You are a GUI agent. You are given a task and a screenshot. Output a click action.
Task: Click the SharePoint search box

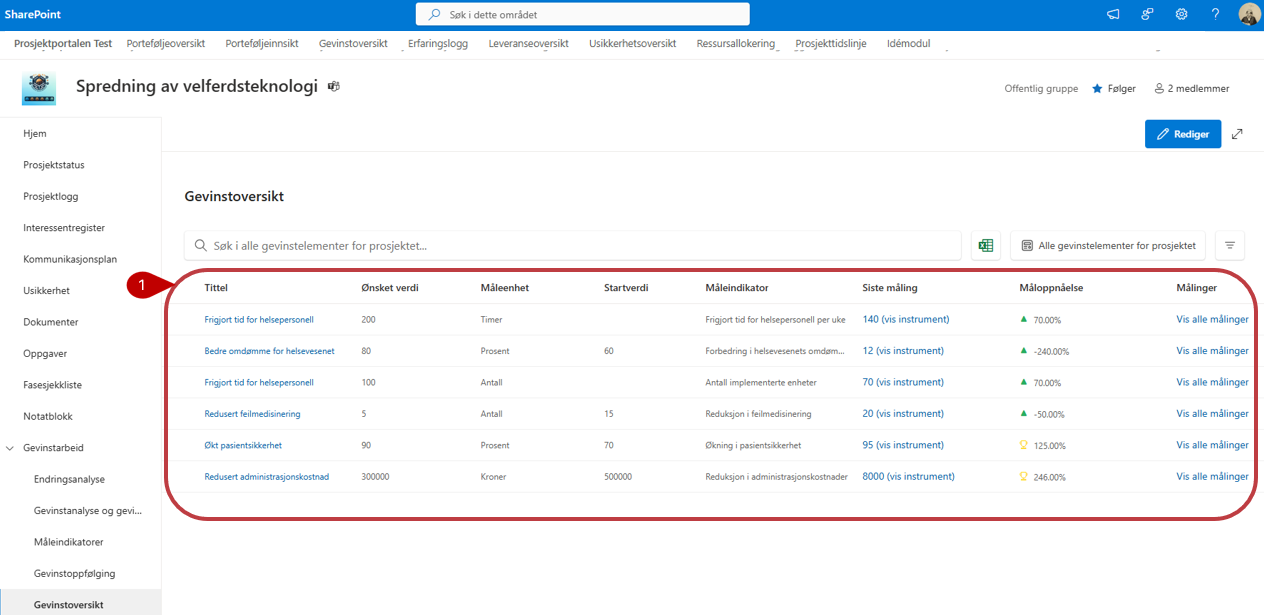(582, 15)
